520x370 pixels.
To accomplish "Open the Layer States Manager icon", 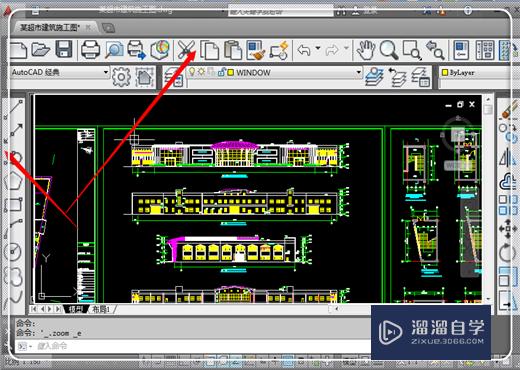I will [x=420, y=77].
